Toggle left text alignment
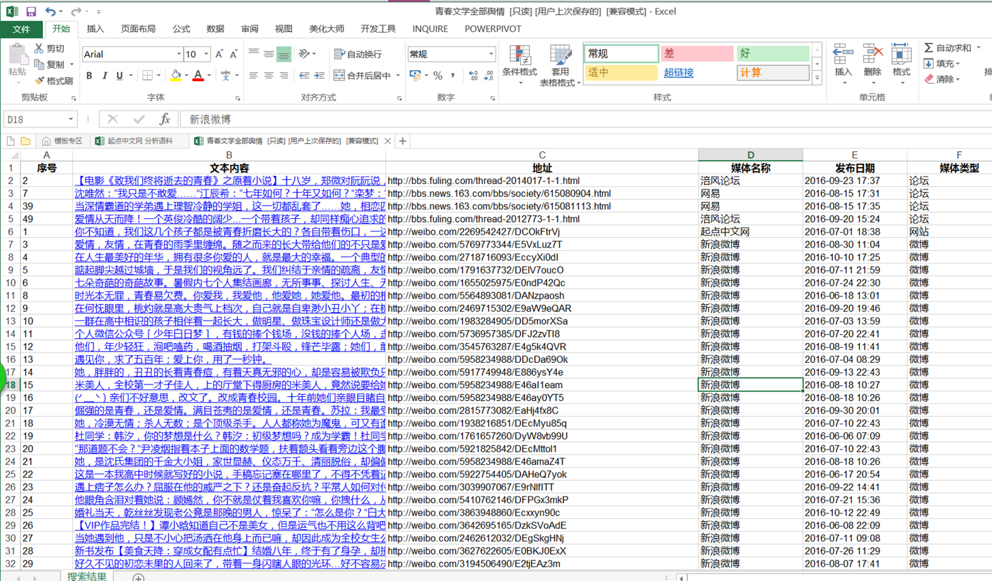The image size is (992, 581). click(254, 75)
